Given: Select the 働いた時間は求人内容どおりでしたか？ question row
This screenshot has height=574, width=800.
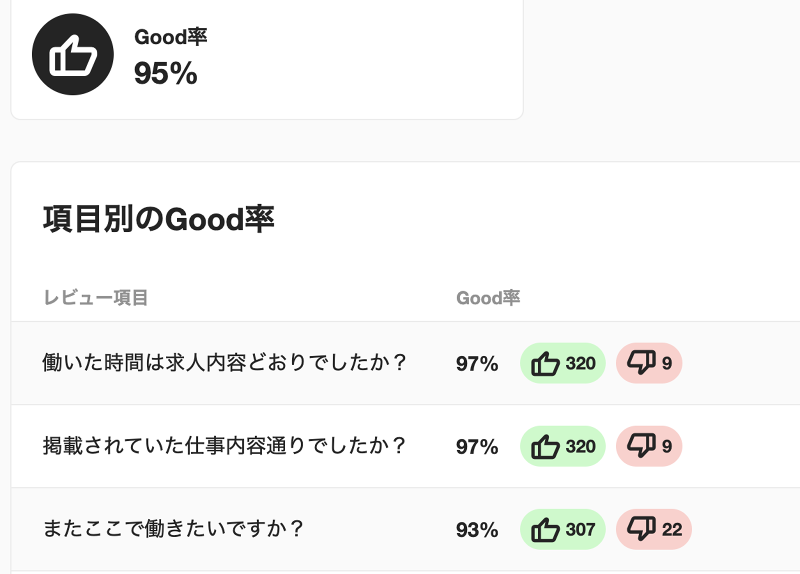Looking at the screenshot, I should (225, 362).
